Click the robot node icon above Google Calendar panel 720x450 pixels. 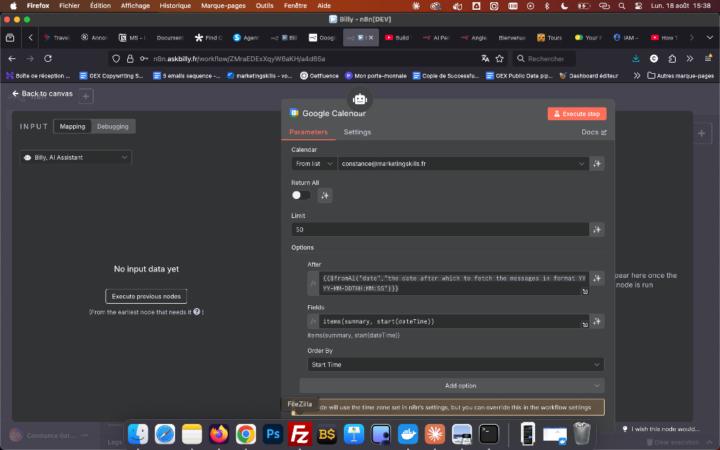pos(360,99)
